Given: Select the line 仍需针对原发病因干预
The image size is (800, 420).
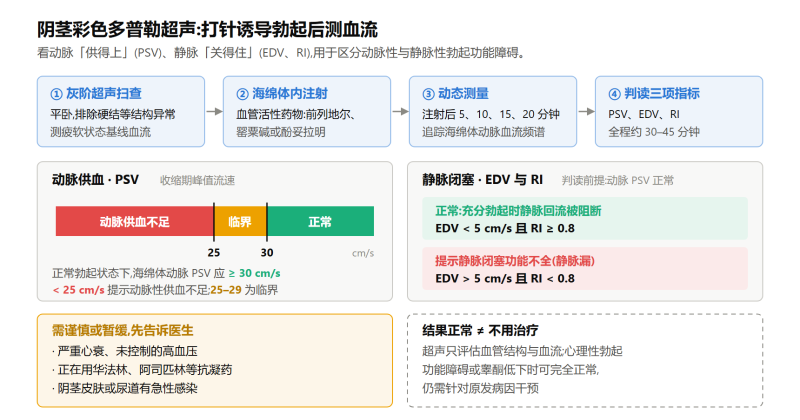Looking at the screenshot, I should click(x=481, y=388).
